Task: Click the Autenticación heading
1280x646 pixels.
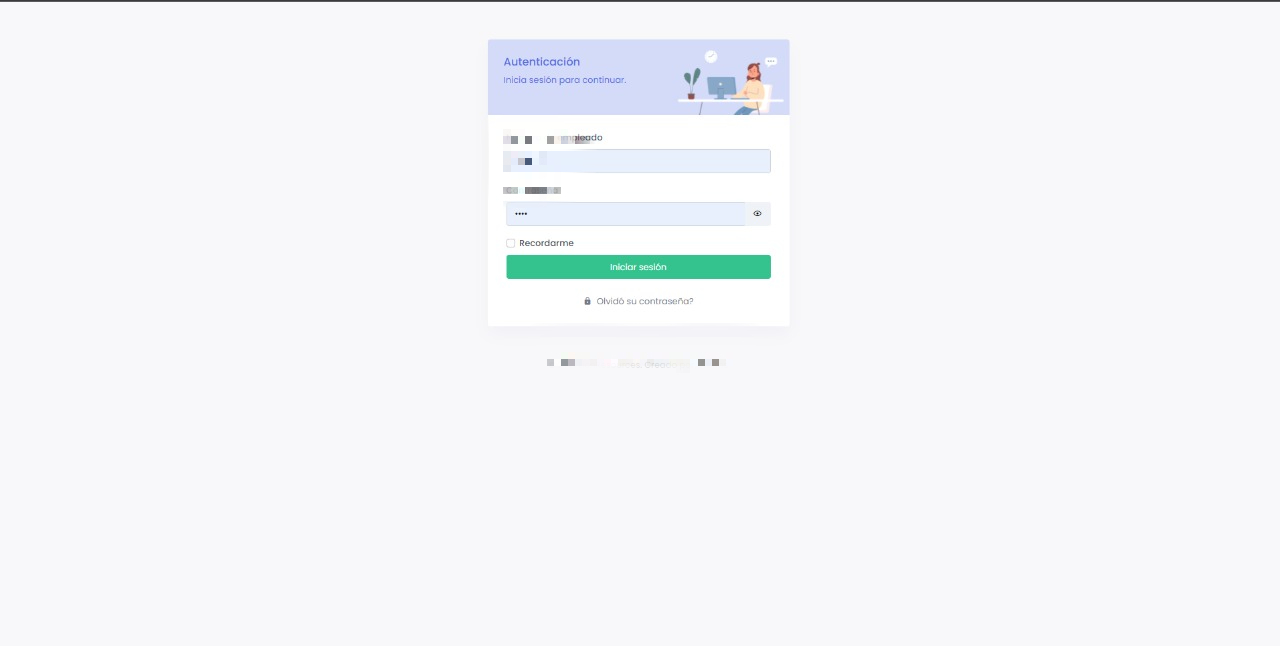Action: pyautogui.click(x=542, y=62)
